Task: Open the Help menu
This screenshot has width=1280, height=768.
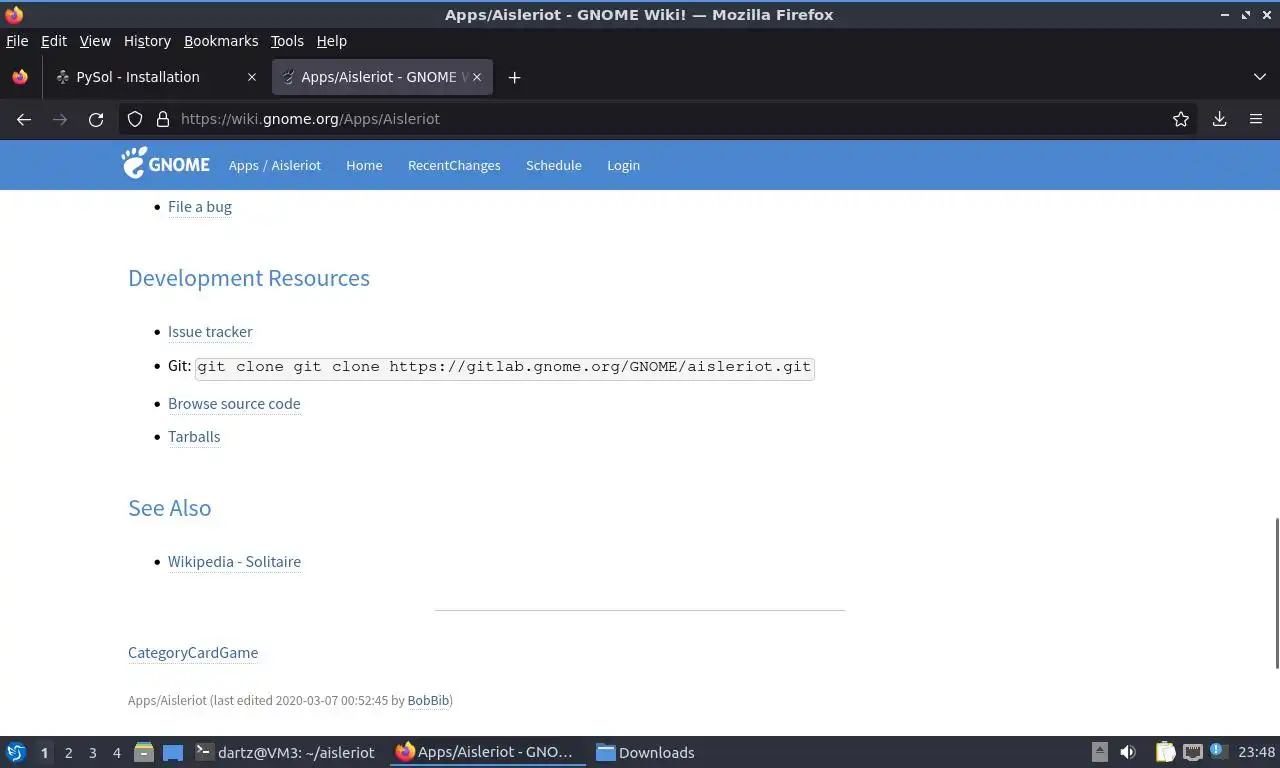Action: point(332,41)
